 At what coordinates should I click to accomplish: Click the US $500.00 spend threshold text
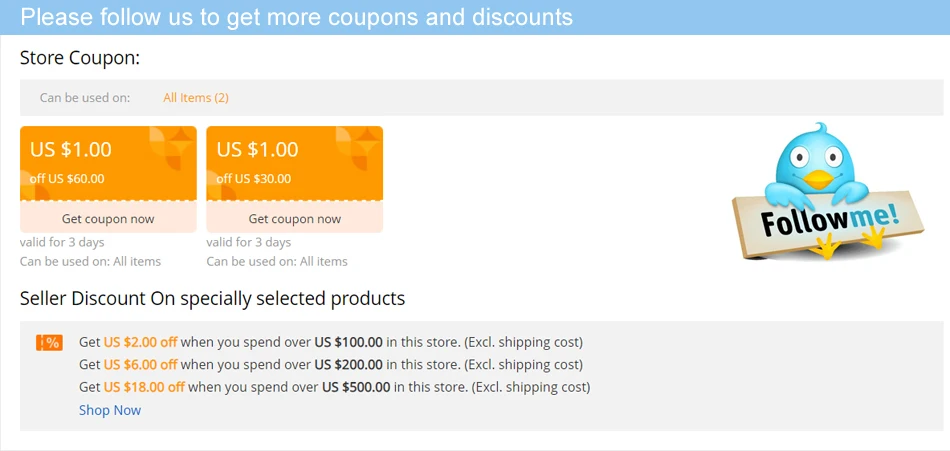pyautogui.click(x=356, y=386)
